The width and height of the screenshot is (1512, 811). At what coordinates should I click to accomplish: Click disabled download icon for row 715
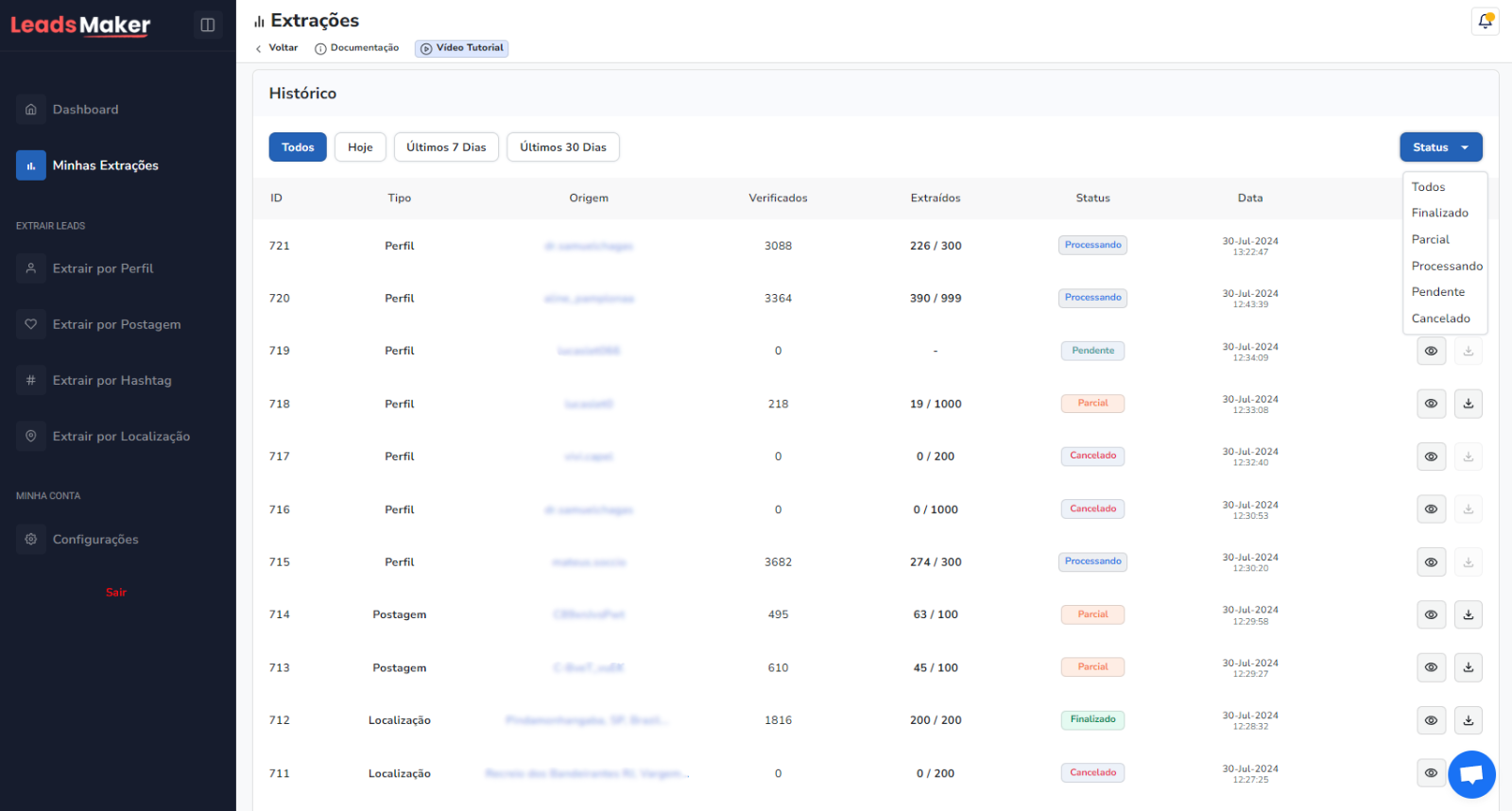pyautogui.click(x=1469, y=562)
